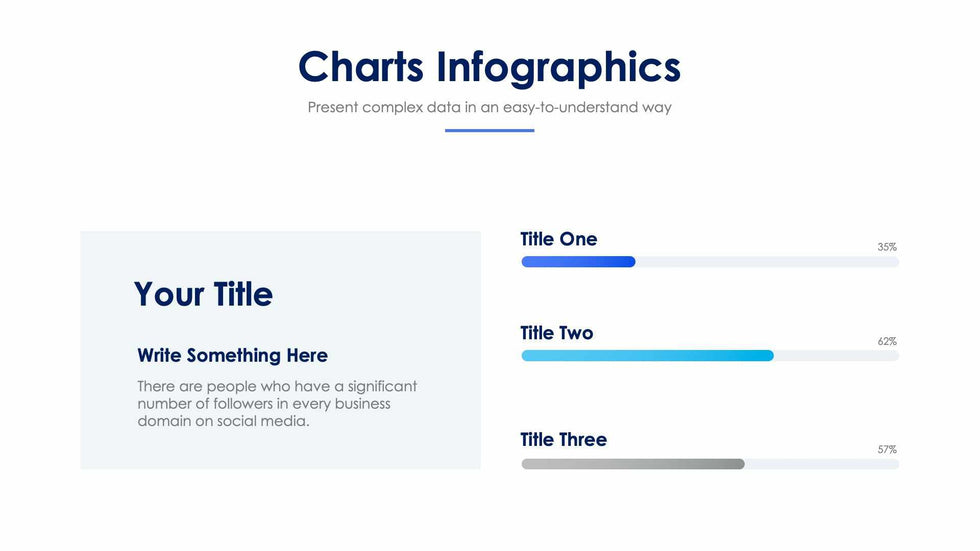The height and width of the screenshot is (551, 980).
Task: Select the 62% percentage label
Action: tap(887, 342)
